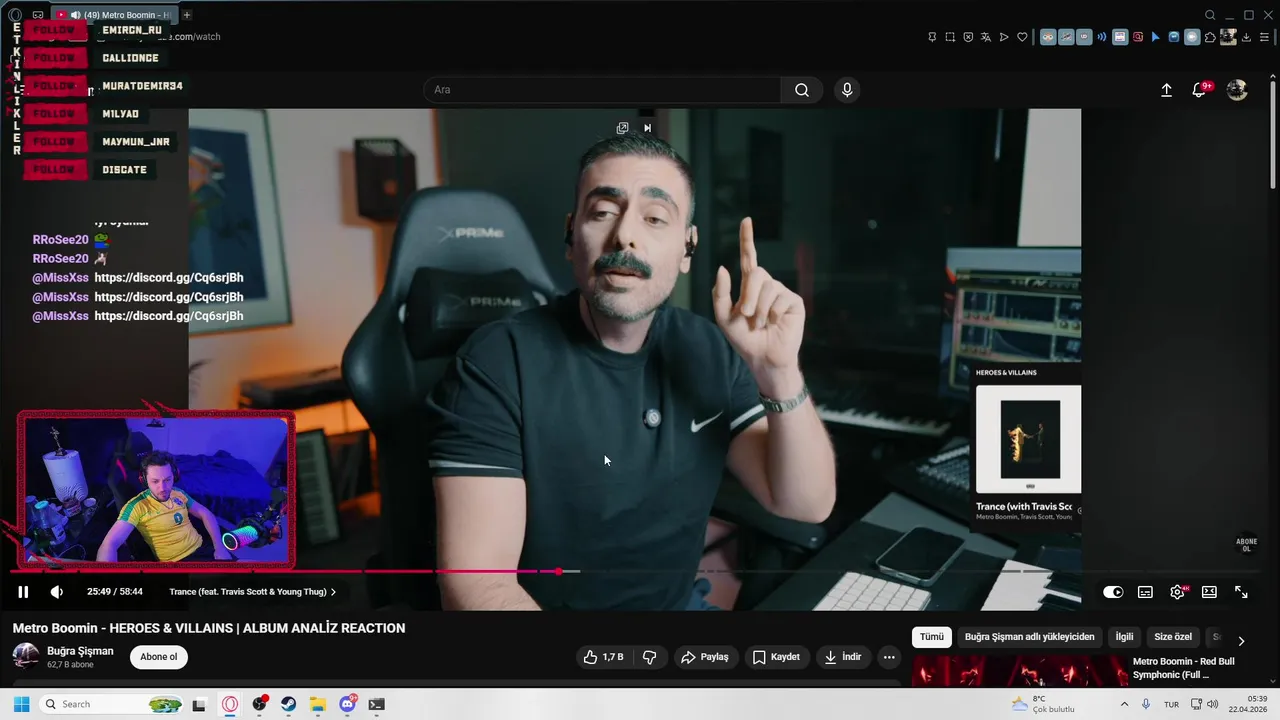Open Steam from the taskbar
Viewport: 1280px width, 720px height.
pos(289,704)
